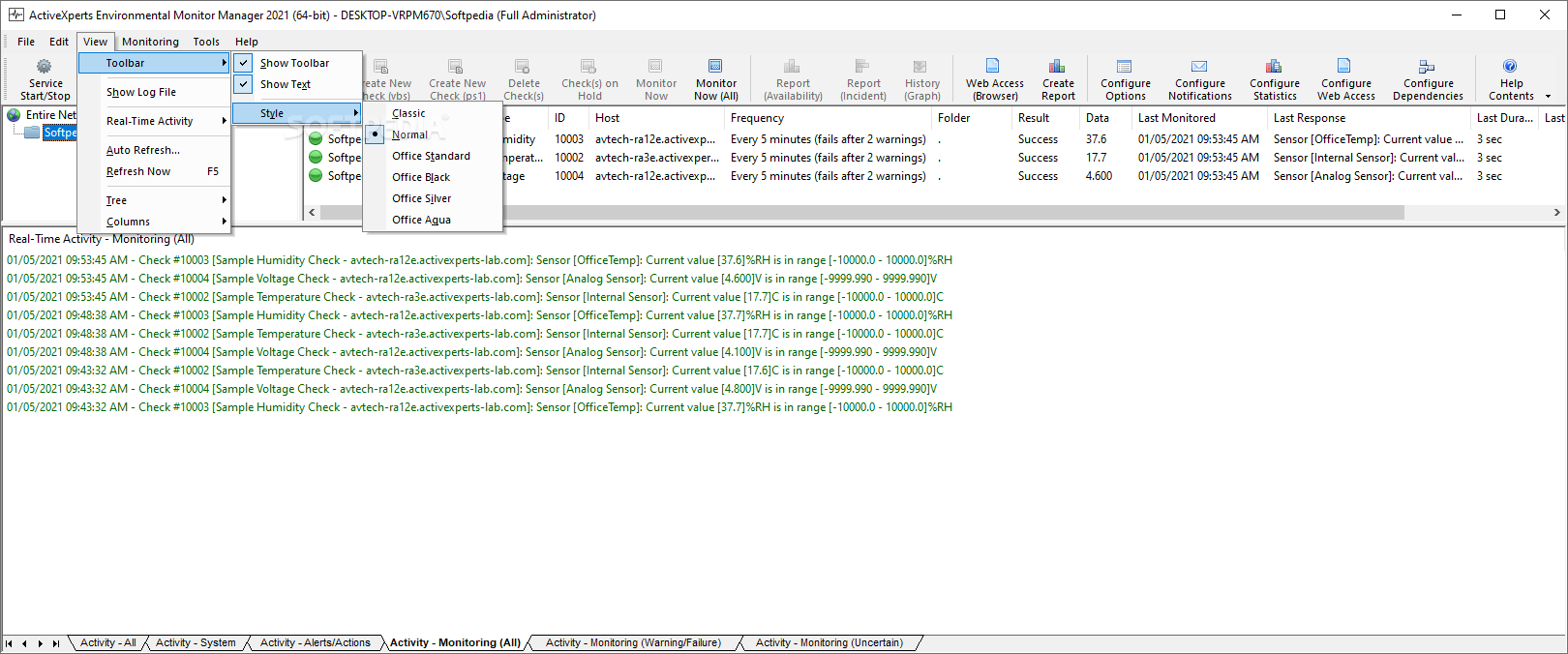This screenshot has height=654, width=1568.
Task: Sort by Frequency column header
Action: (829, 118)
